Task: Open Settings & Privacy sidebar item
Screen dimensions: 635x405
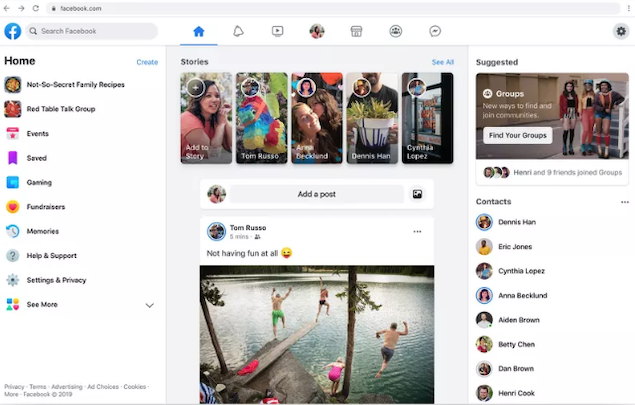Action: click(x=56, y=280)
